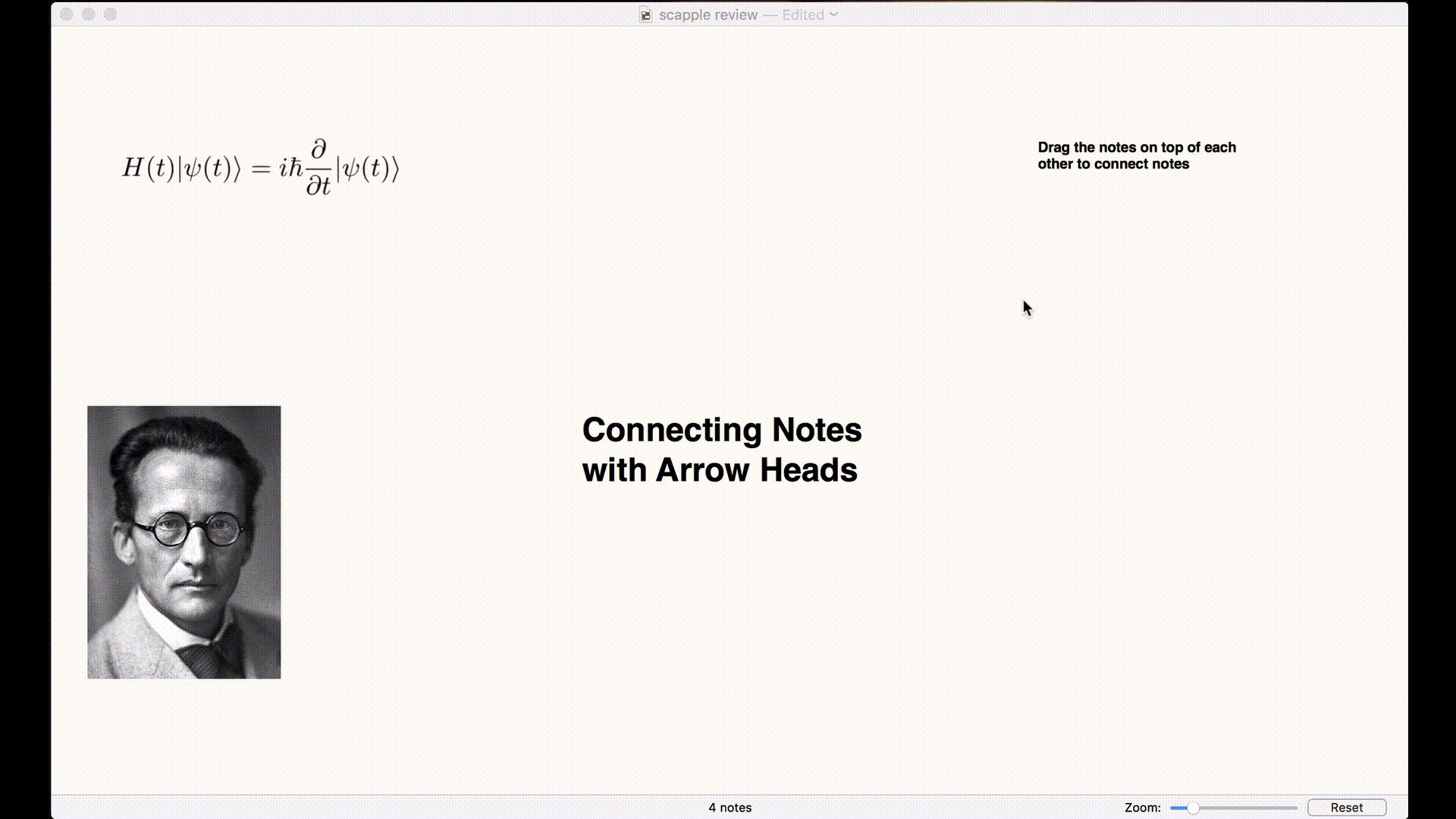Minimize the Scapple window

[89, 14]
